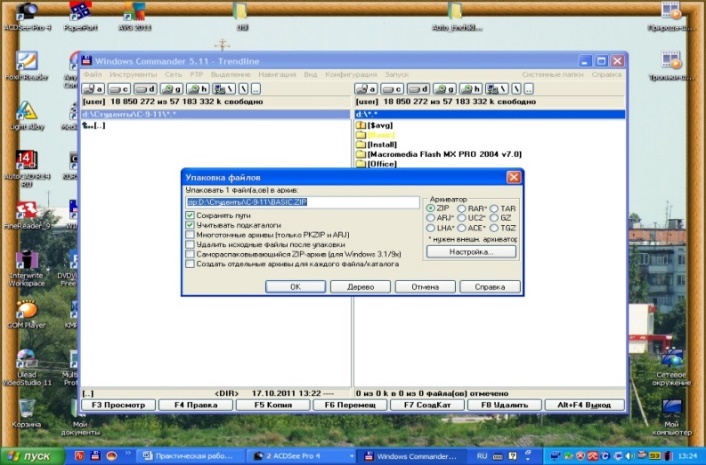Viewport: 706px width, 465px height.
Task: Go to root directory in the left panel
Action: [x=243, y=89]
